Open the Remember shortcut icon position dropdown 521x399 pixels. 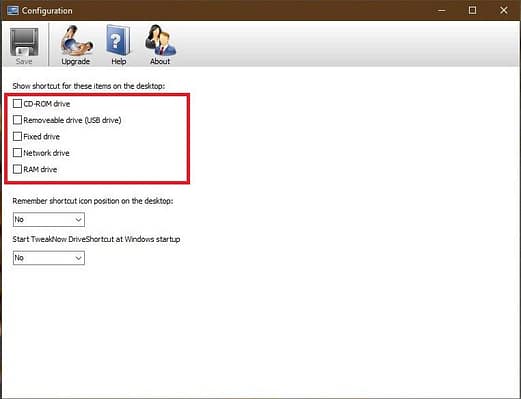click(49, 219)
